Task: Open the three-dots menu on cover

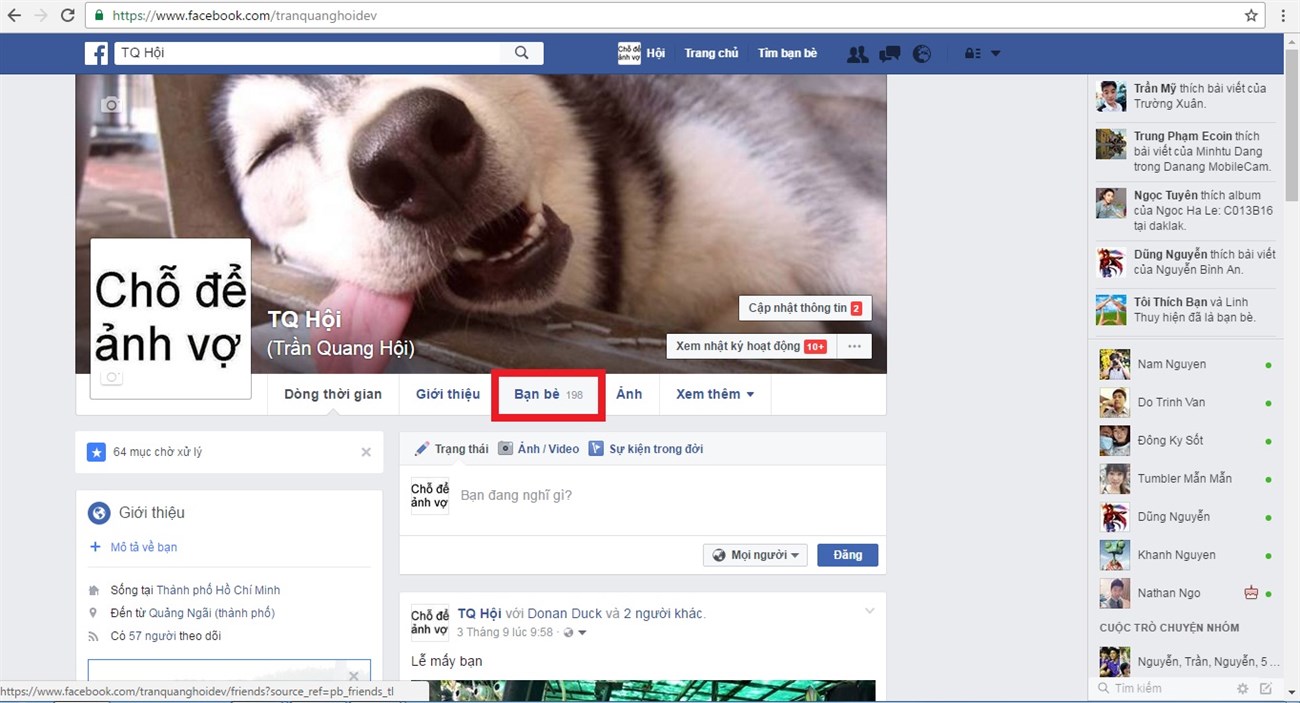Action: click(854, 346)
